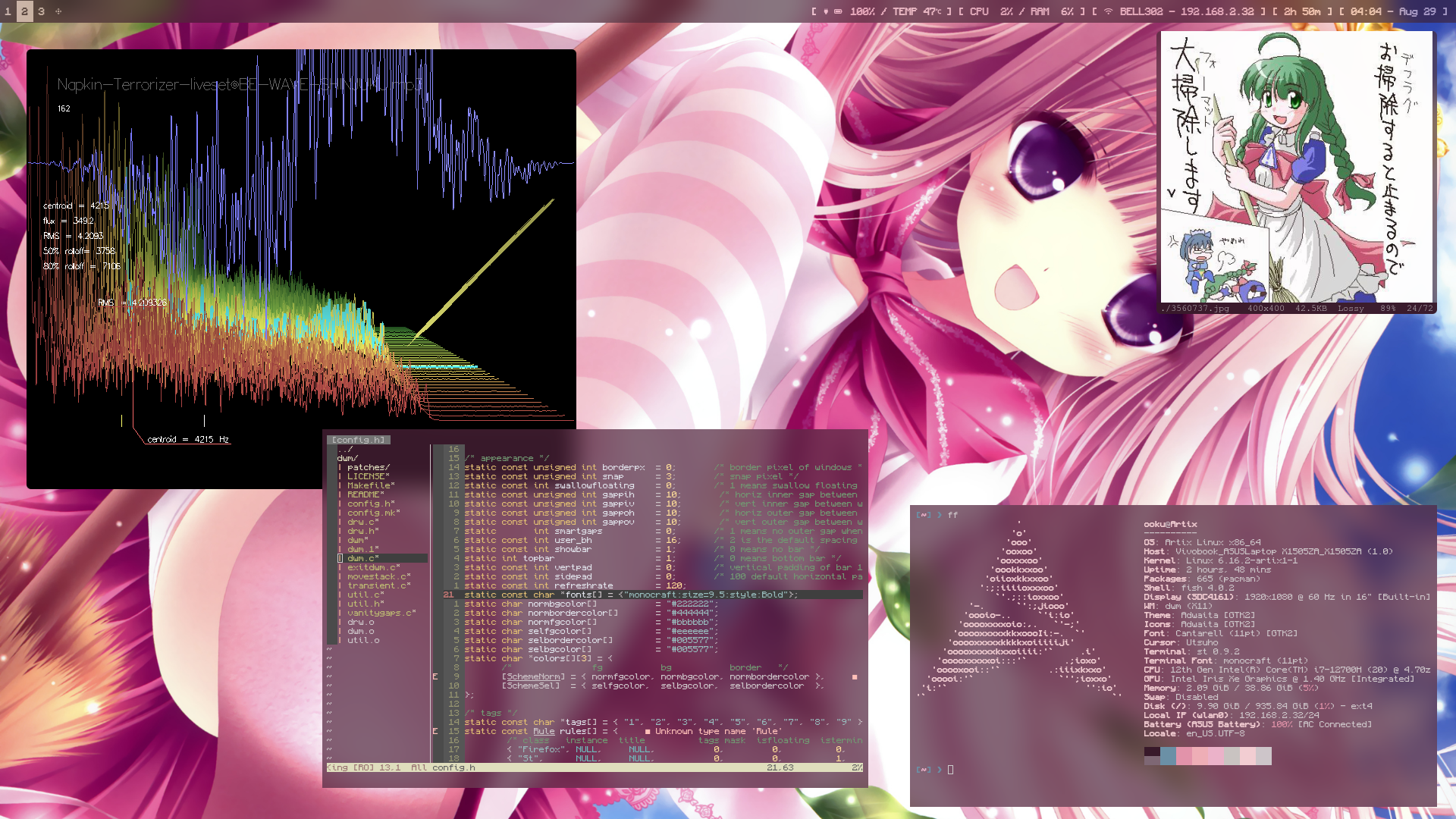The height and width of the screenshot is (819, 1456).
Task: Click the 21,63 cursor position in statusline
Action: click(780, 767)
